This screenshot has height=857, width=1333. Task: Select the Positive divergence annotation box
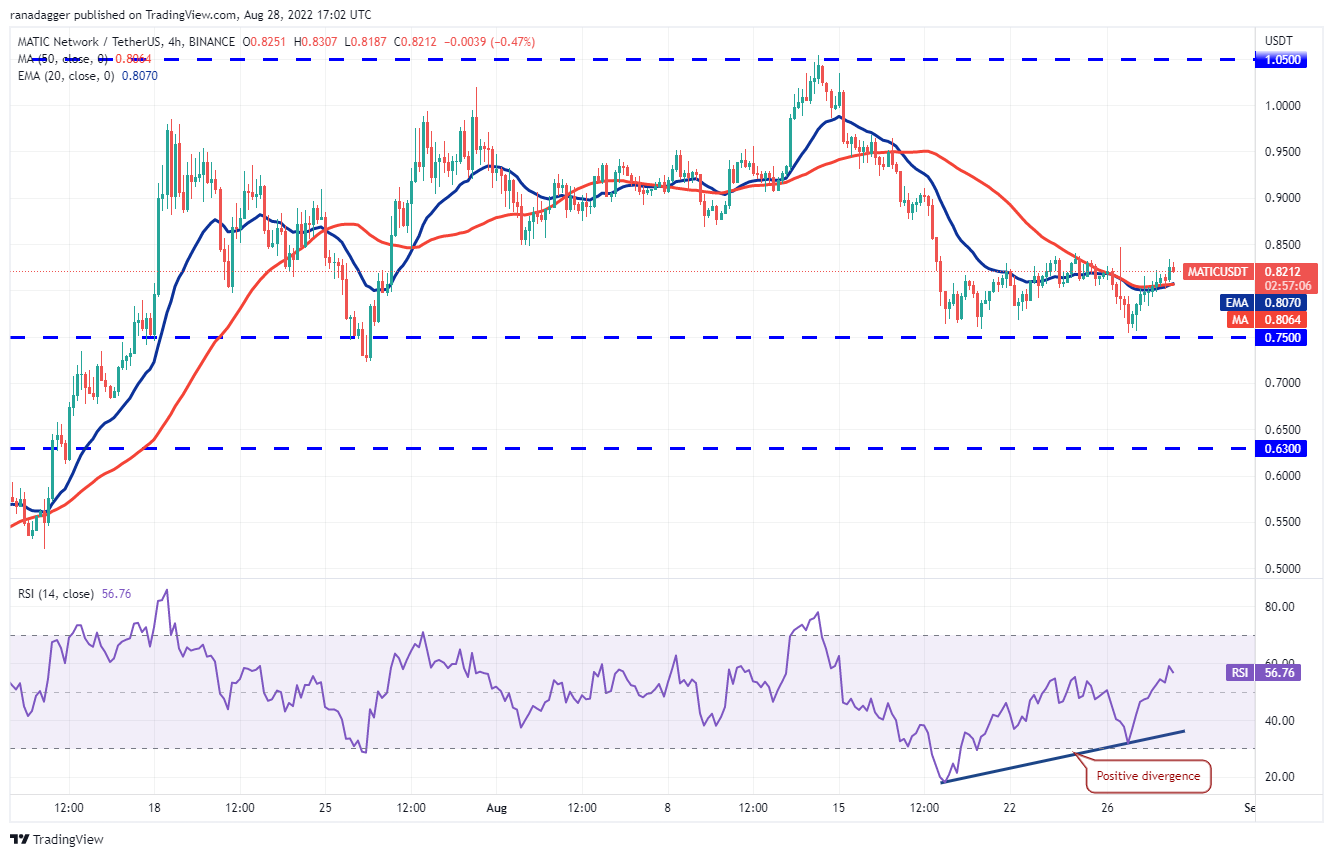(x=1148, y=776)
